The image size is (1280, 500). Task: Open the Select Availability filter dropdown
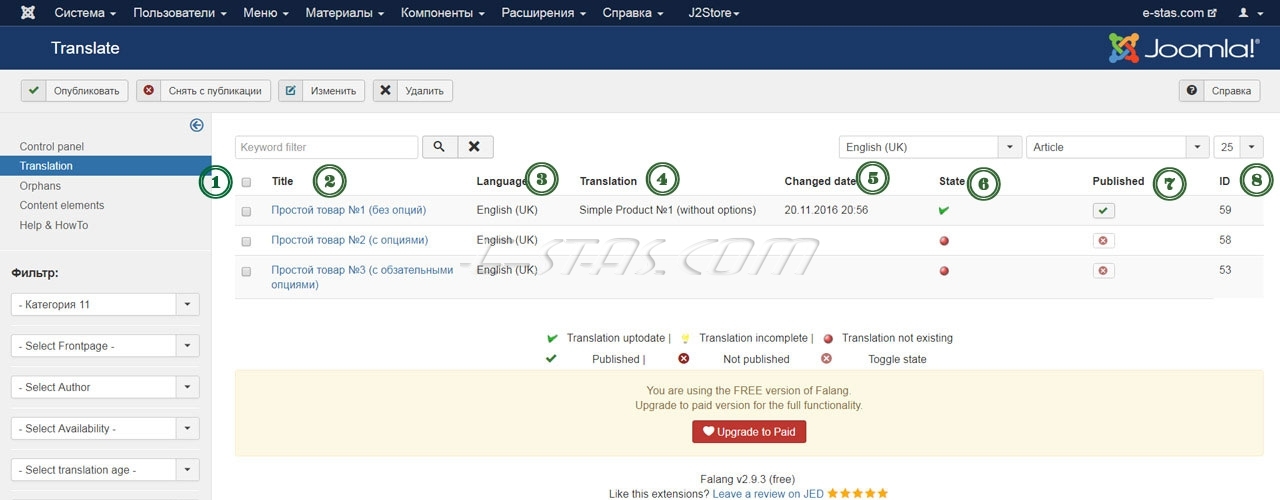coord(105,428)
